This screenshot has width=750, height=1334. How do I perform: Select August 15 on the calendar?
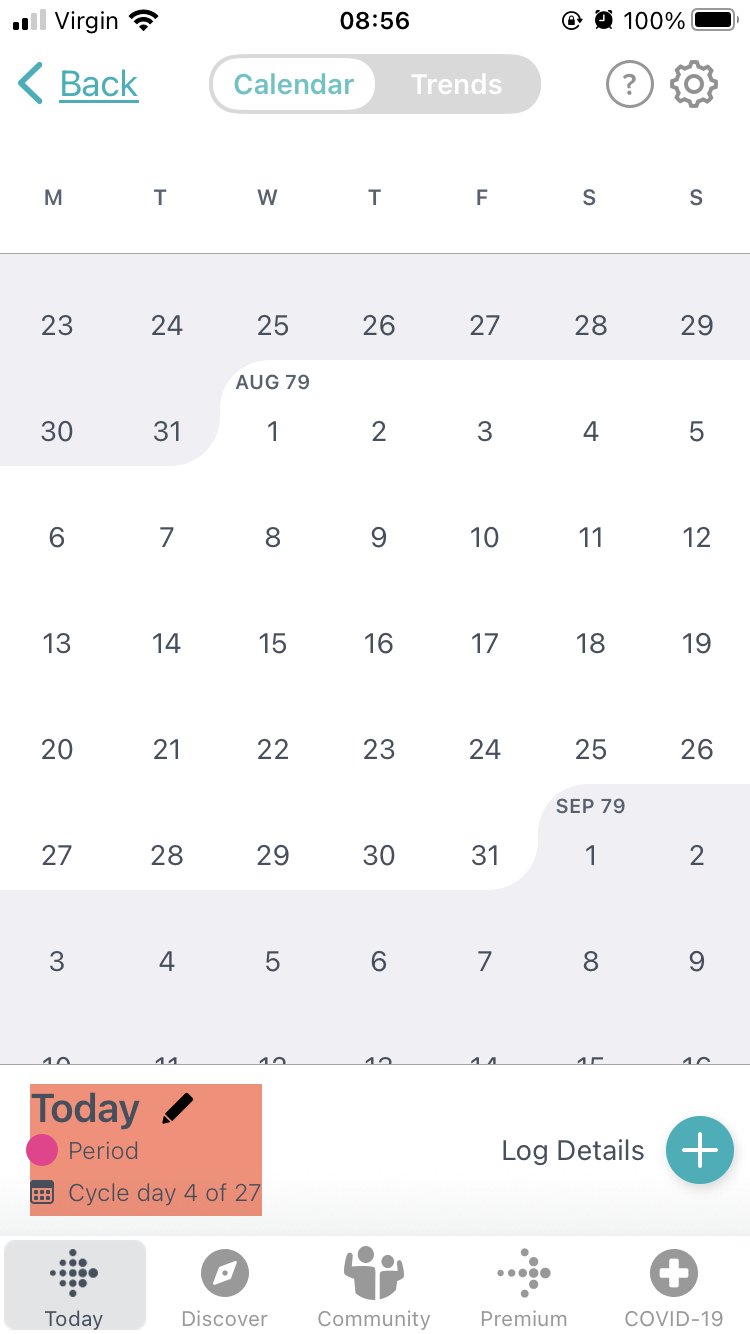click(x=272, y=644)
